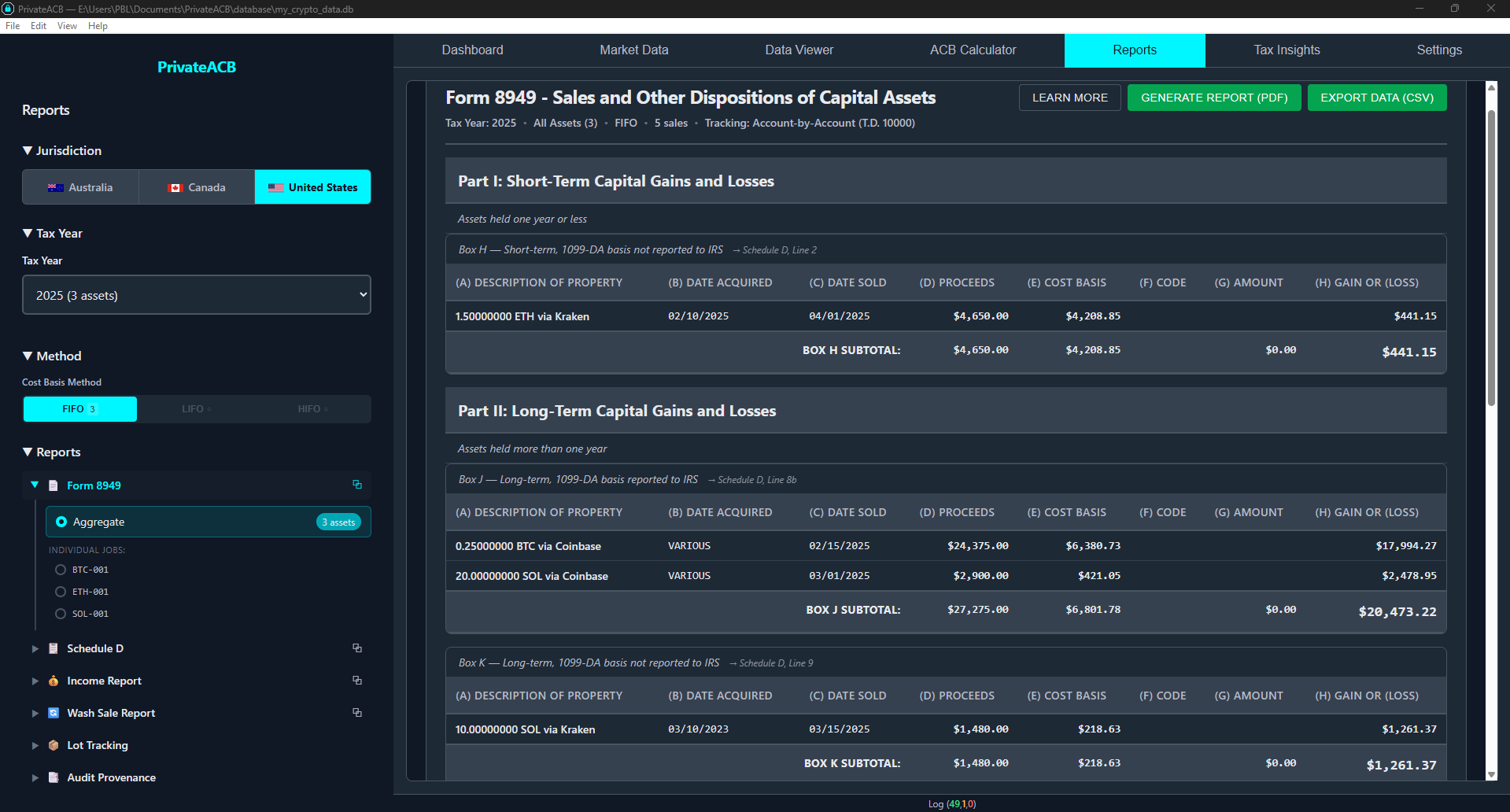This screenshot has width=1510, height=812.
Task: Choose the SOL-001 radio option
Action: pos(61,614)
